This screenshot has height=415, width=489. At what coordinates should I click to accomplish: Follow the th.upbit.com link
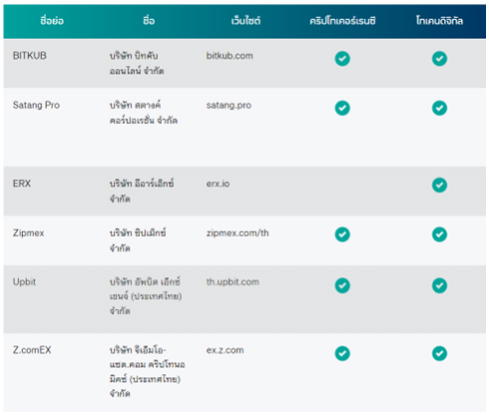[x=232, y=282]
